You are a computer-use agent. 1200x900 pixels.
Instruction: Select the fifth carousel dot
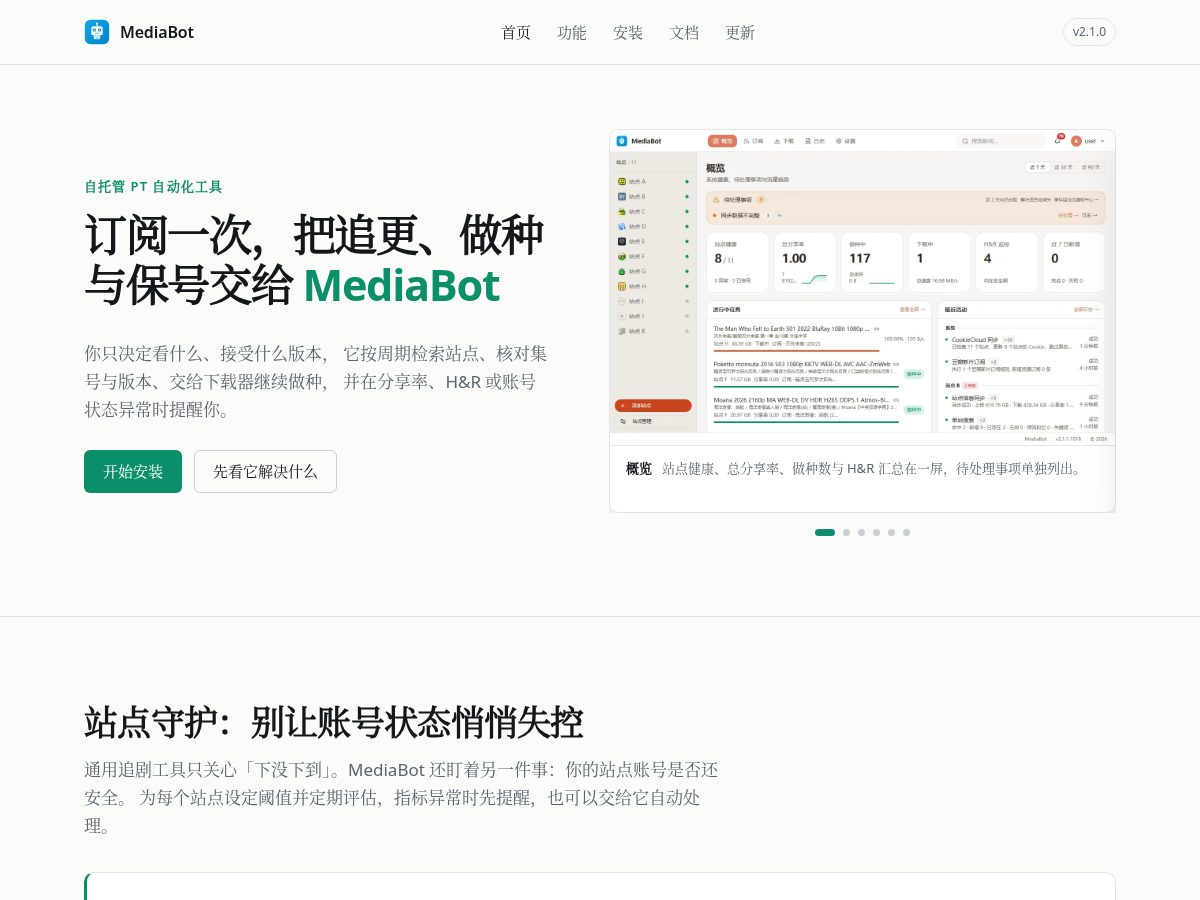891,532
